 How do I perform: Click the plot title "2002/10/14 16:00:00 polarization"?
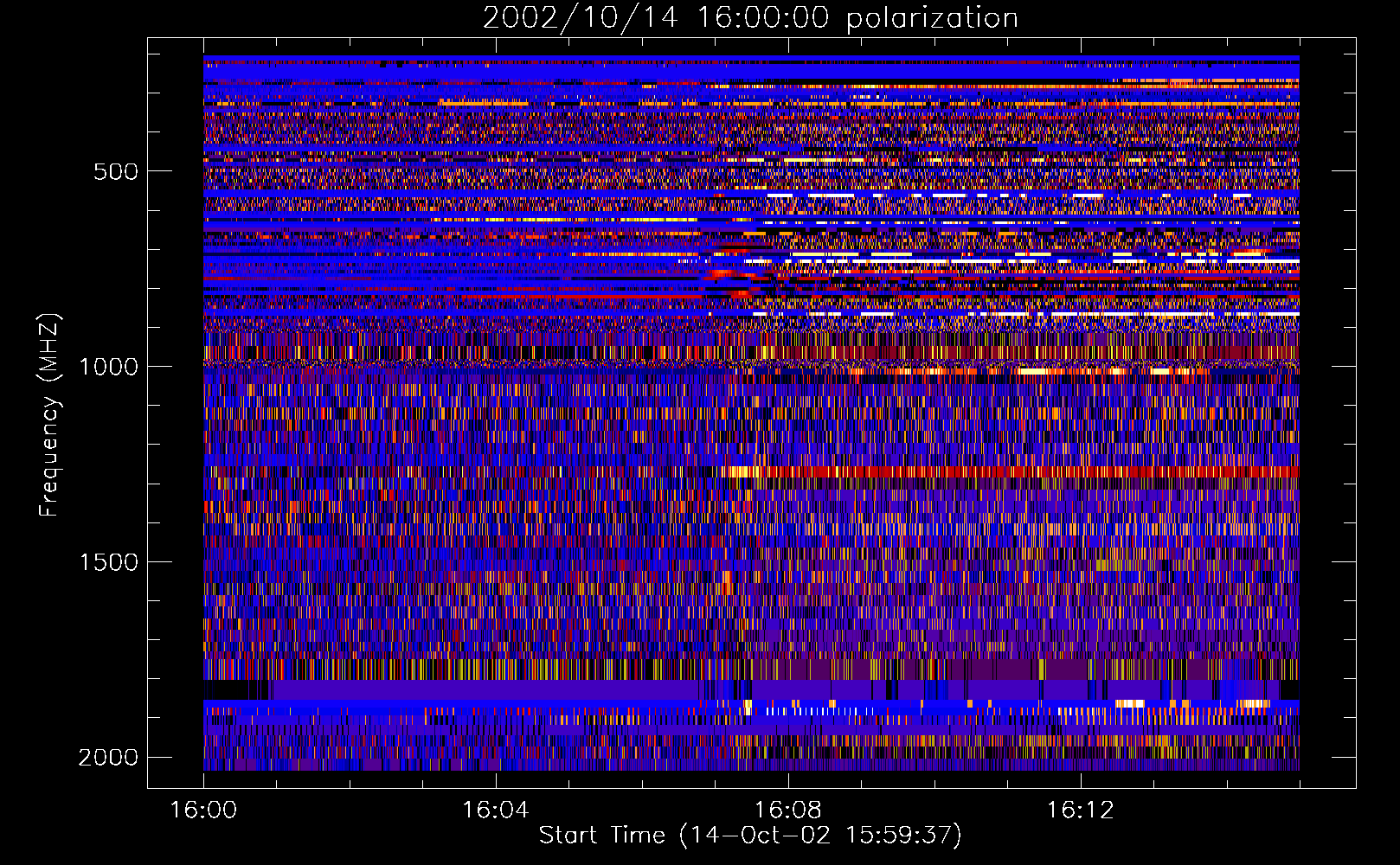(x=750, y=18)
